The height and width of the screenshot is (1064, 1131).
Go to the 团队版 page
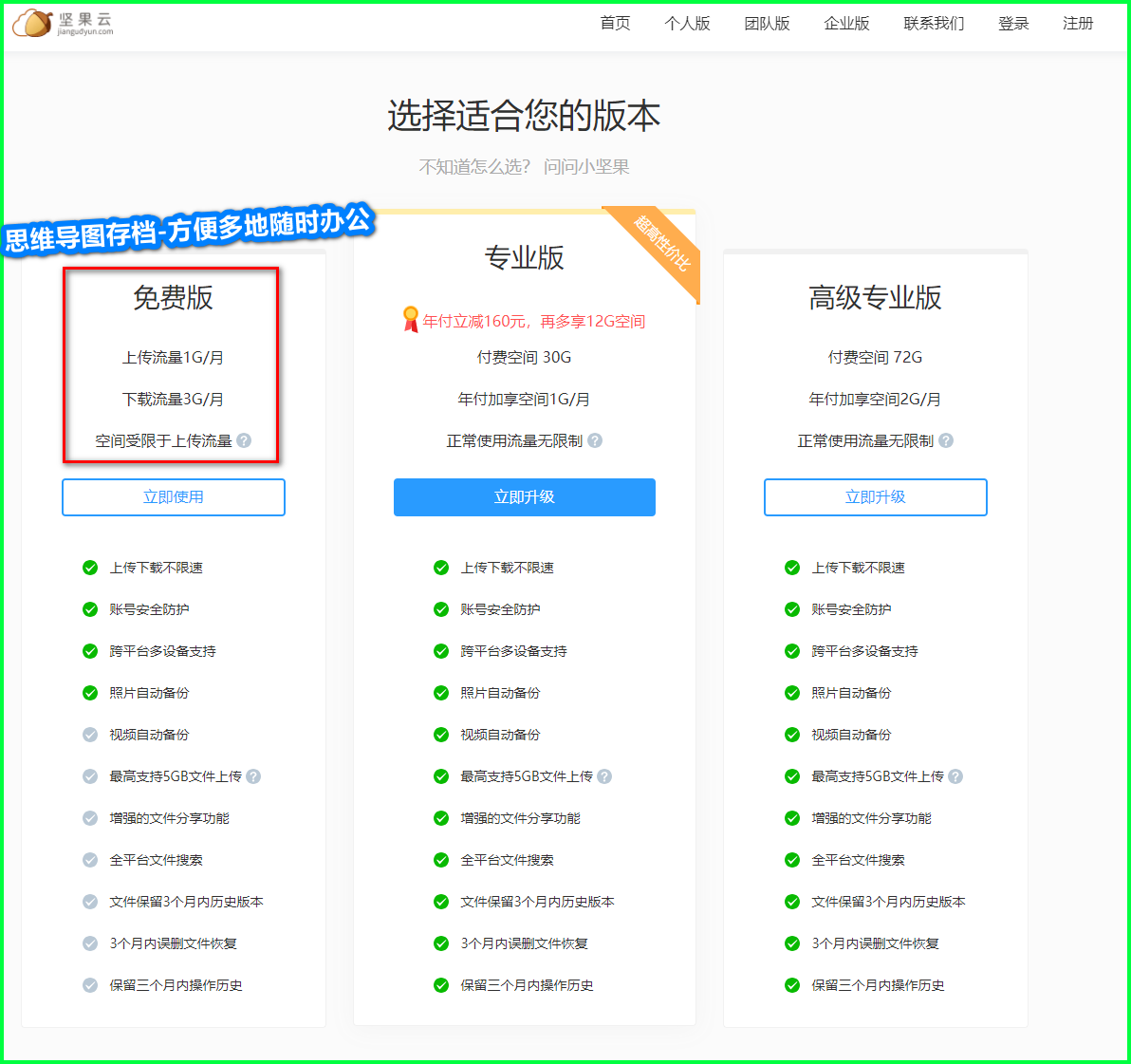pos(768,24)
